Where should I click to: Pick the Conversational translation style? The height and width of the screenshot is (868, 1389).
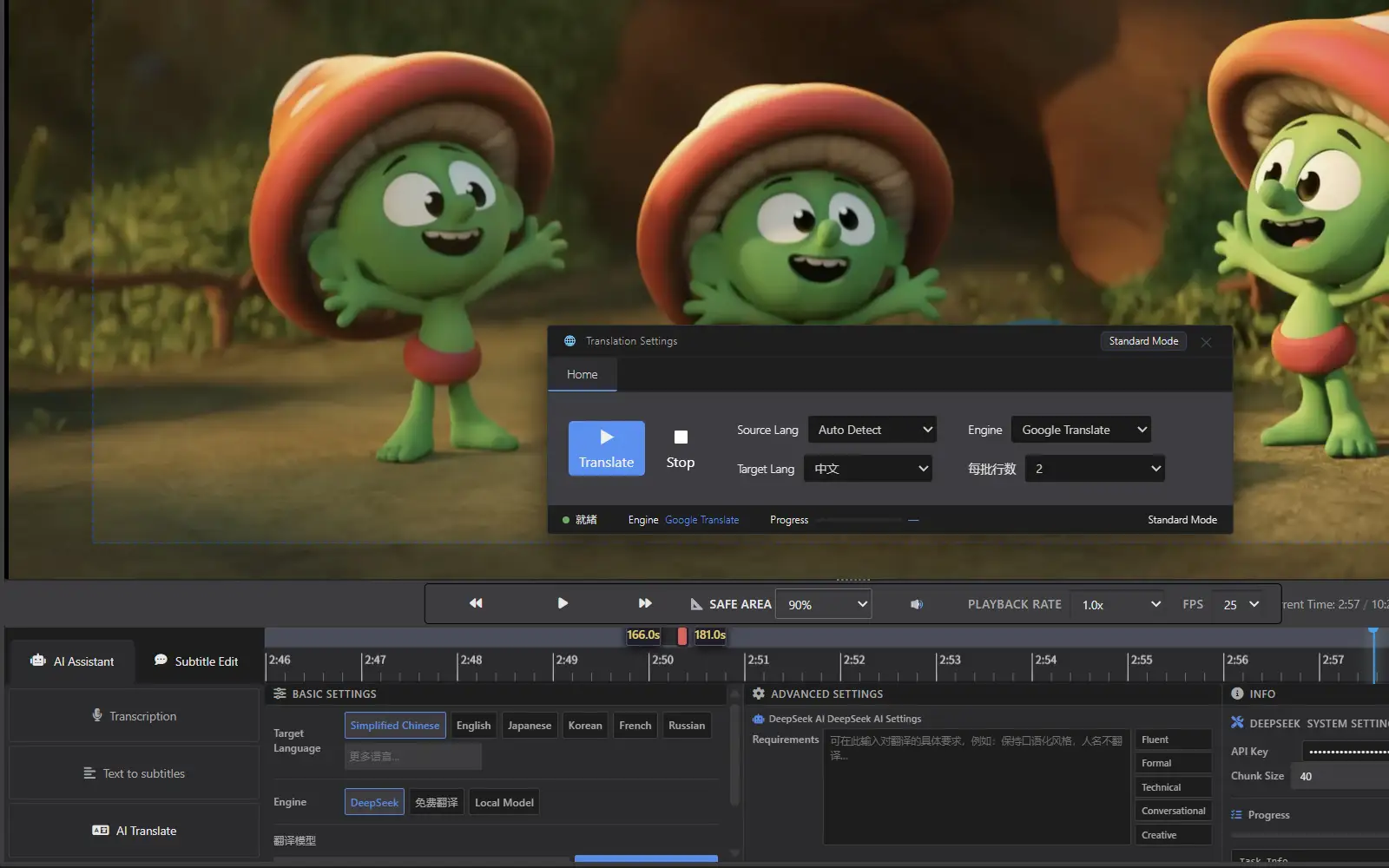1174,811
